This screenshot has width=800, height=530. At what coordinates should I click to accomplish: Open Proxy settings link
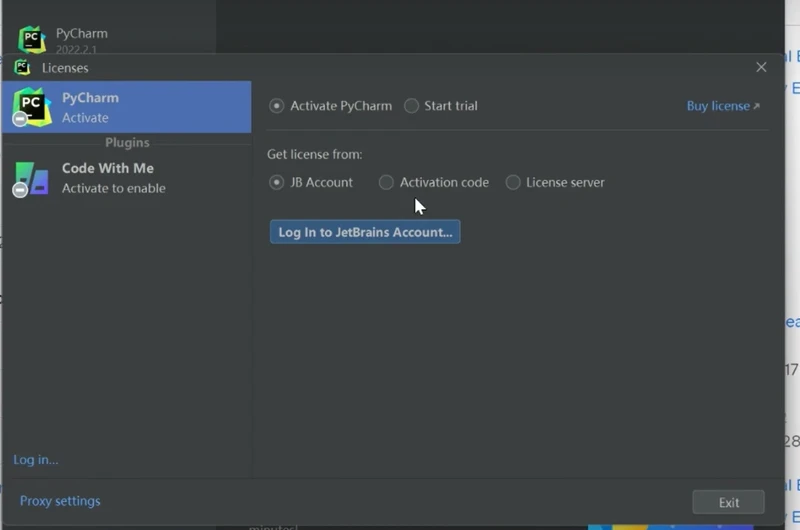click(60, 501)
